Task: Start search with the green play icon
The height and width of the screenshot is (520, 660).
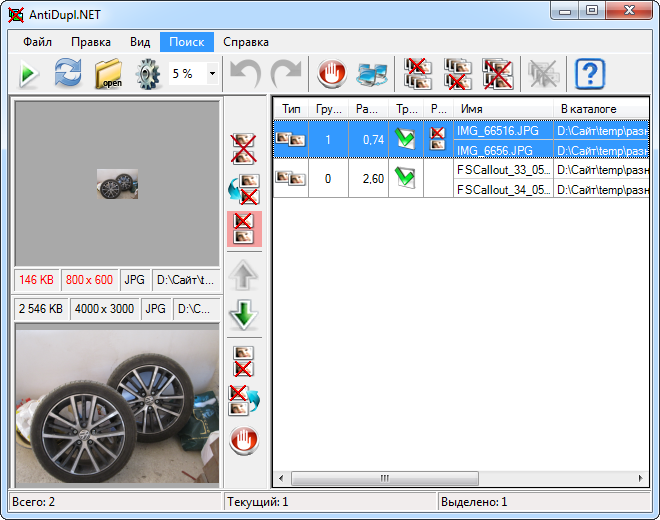Action: pyautogui.click(x=29, y=74)
